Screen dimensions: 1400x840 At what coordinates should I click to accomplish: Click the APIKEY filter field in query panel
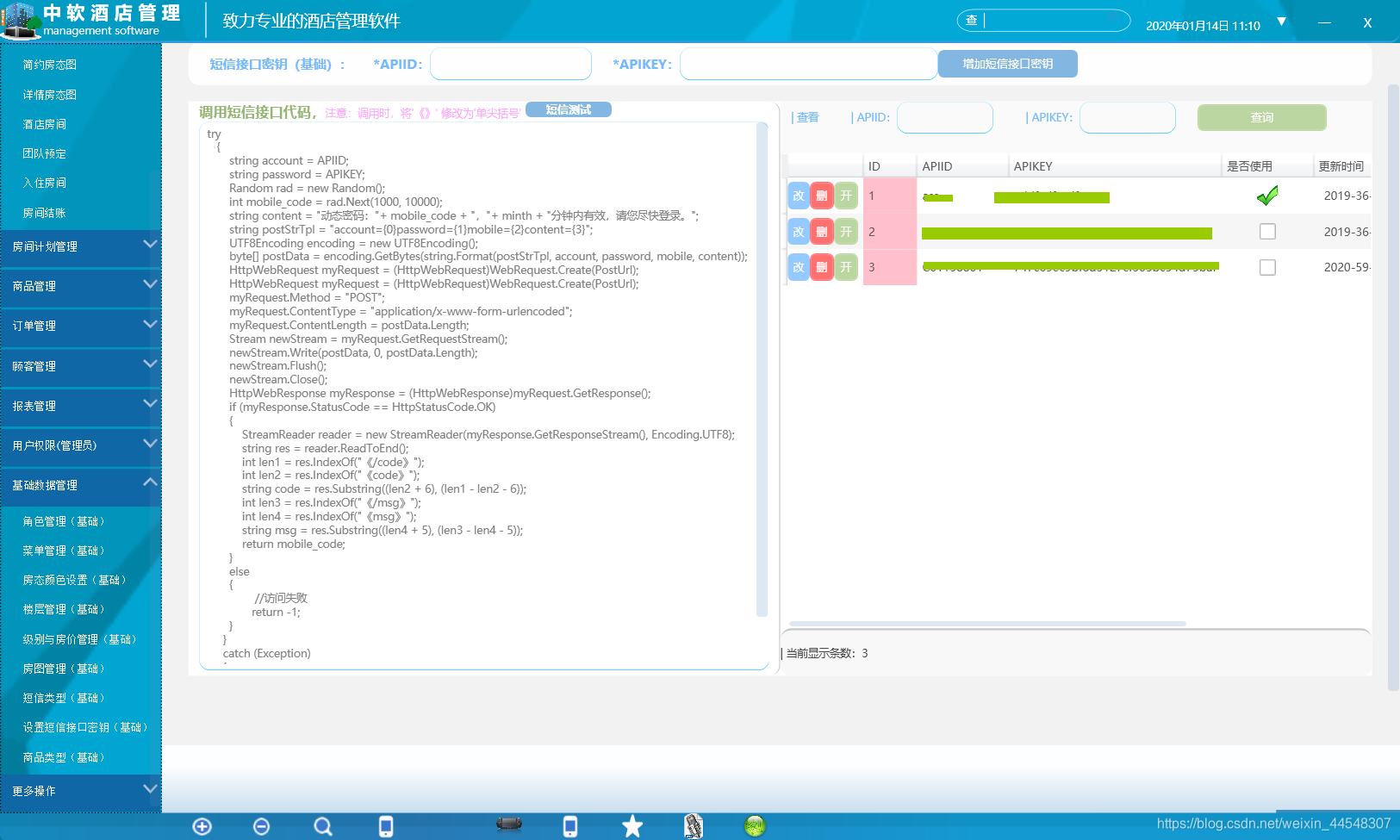1128,117
